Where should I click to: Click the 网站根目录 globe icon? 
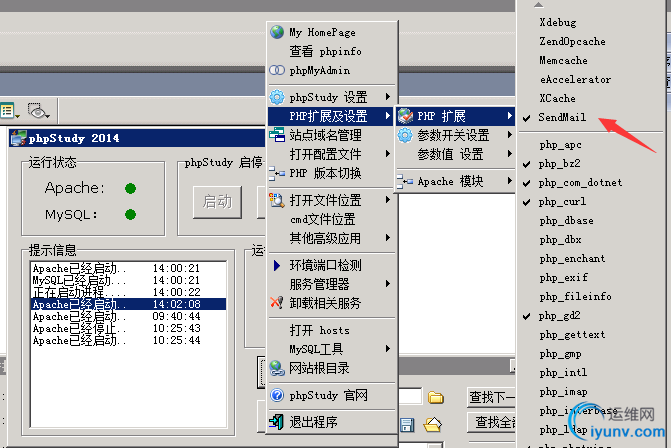coord(277,368)
